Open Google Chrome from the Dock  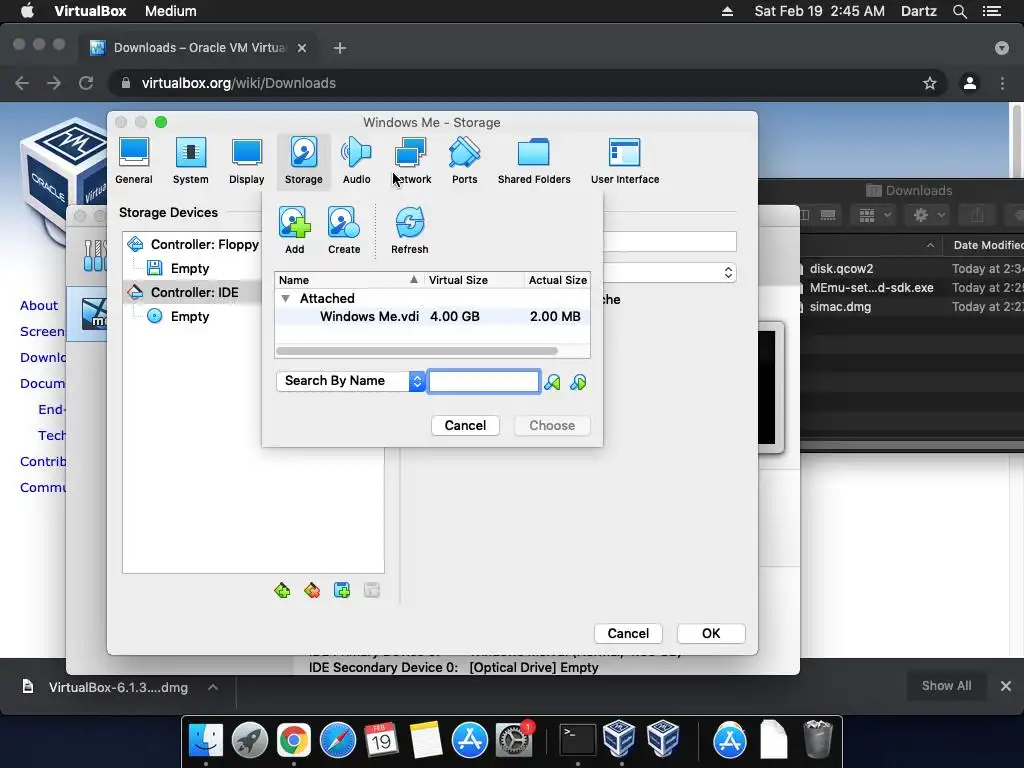point(294,741)
